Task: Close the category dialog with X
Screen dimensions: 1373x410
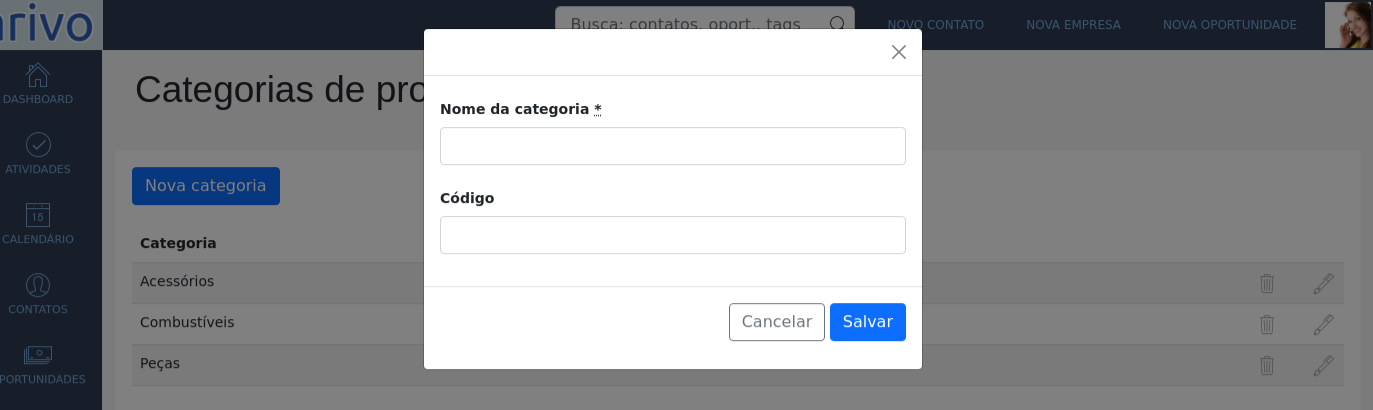Action: pyautogui.click(x=899, y=52)
